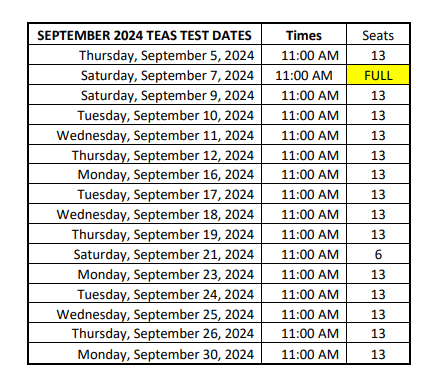Viewport: 439px width, 378px height.
Task: Select Saturday, September 21, 2024 date cell
Action: point(145,254)
